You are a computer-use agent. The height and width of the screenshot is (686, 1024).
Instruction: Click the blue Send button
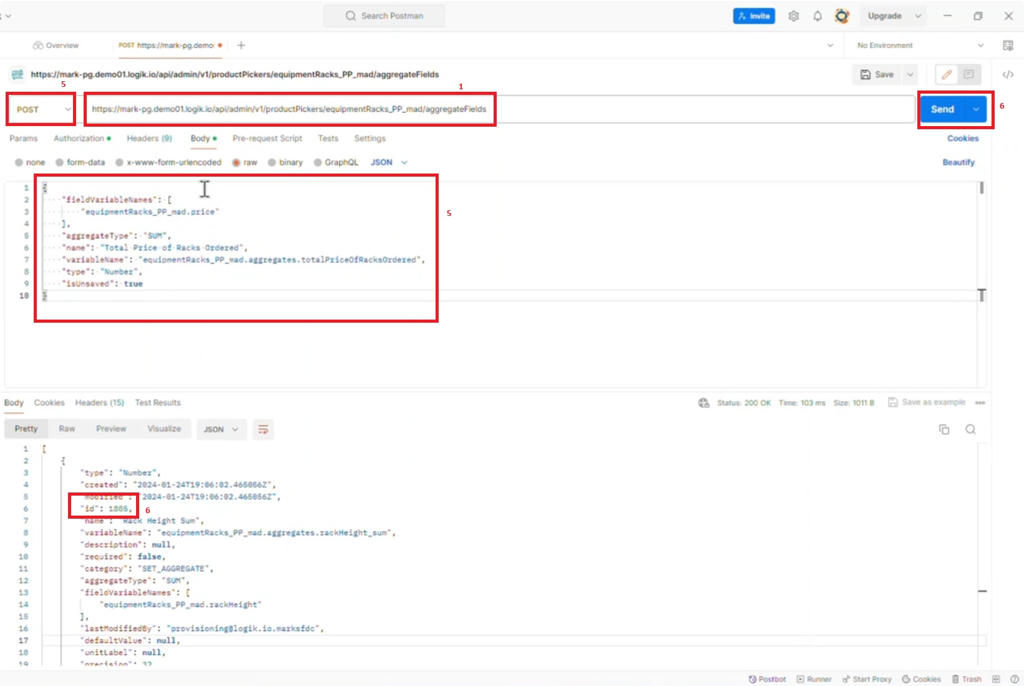click(x=942, y=110)
